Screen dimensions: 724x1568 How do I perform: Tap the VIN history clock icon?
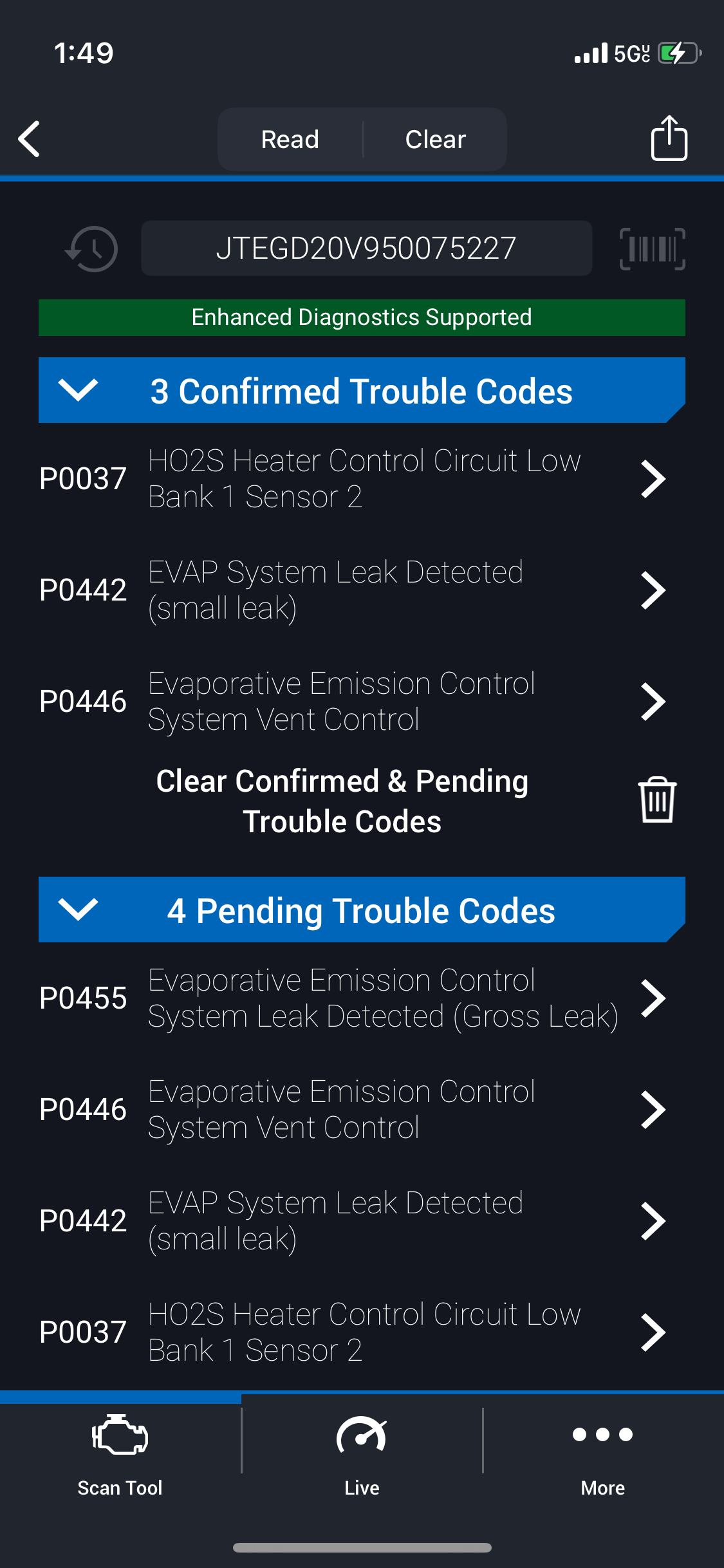(x=92, y=249)
